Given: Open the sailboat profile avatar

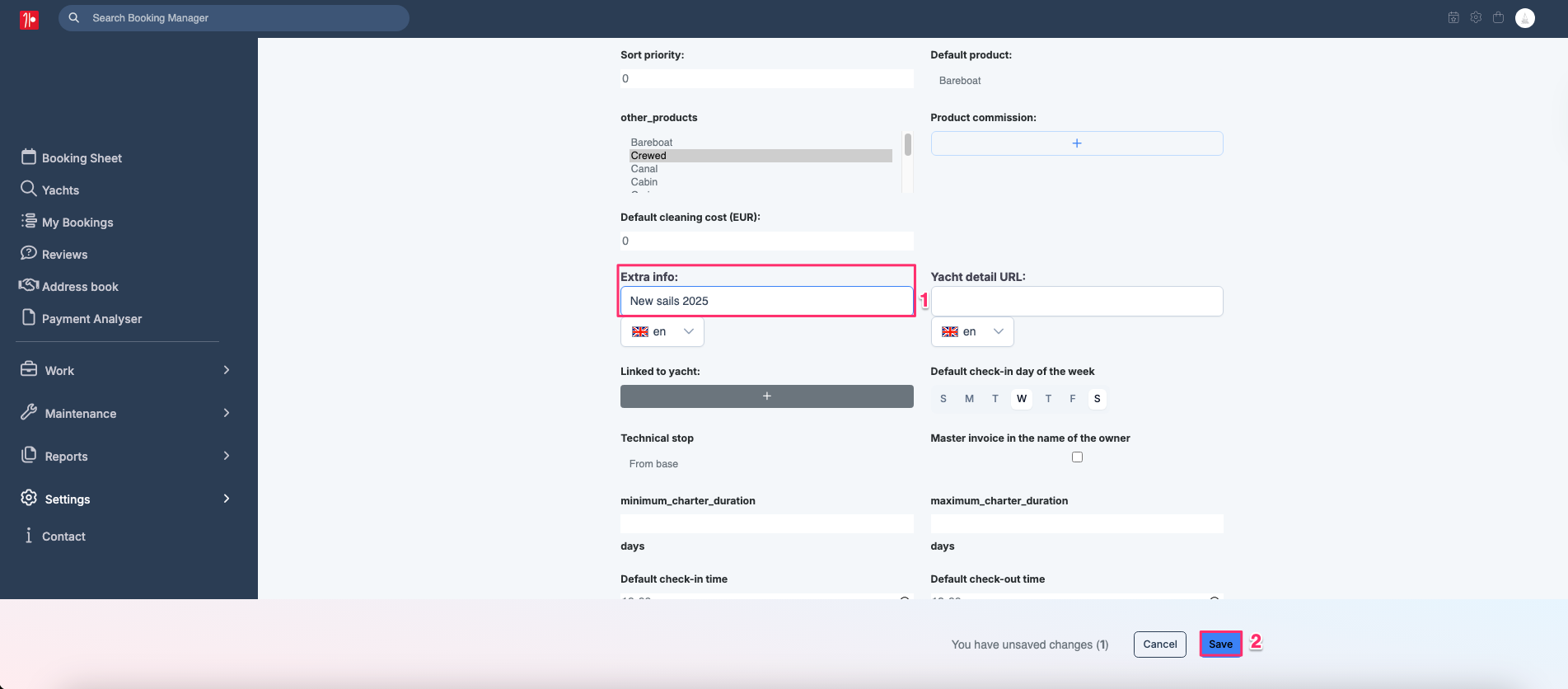Looking at the screenshot, I should pyautogui.click(x=1525, y=18).
